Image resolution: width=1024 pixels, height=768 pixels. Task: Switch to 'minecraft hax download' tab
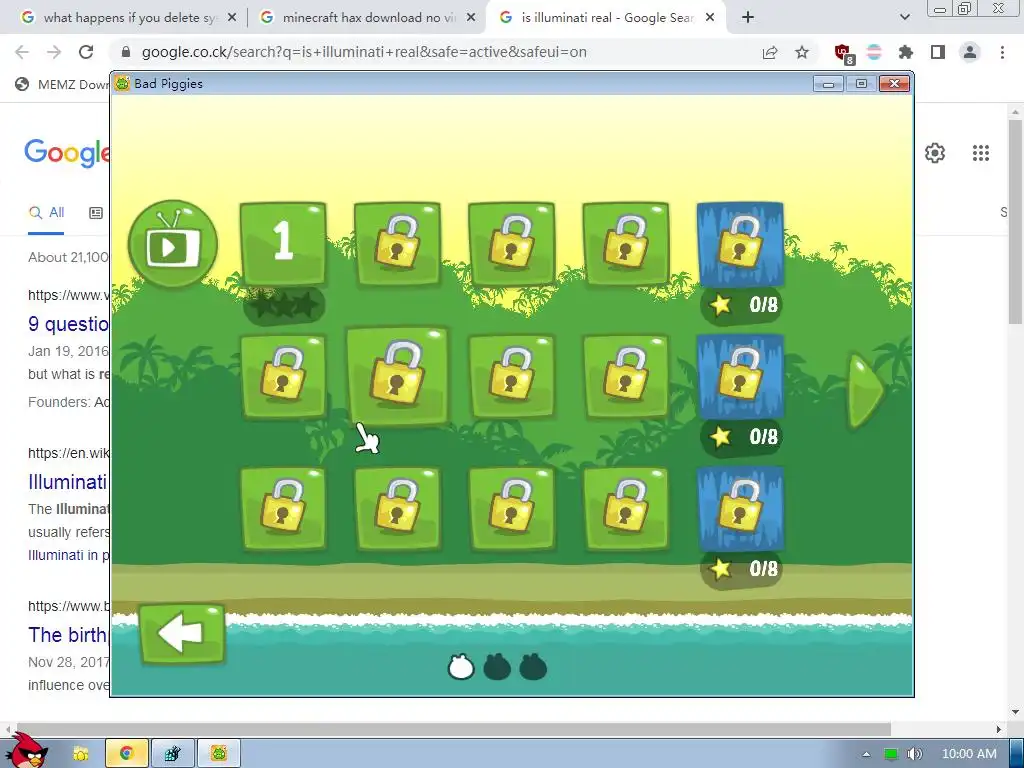(x=368, y=18)
